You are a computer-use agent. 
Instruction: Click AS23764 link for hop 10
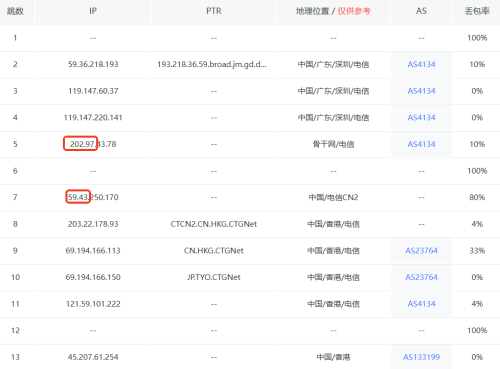pos(421,277)
